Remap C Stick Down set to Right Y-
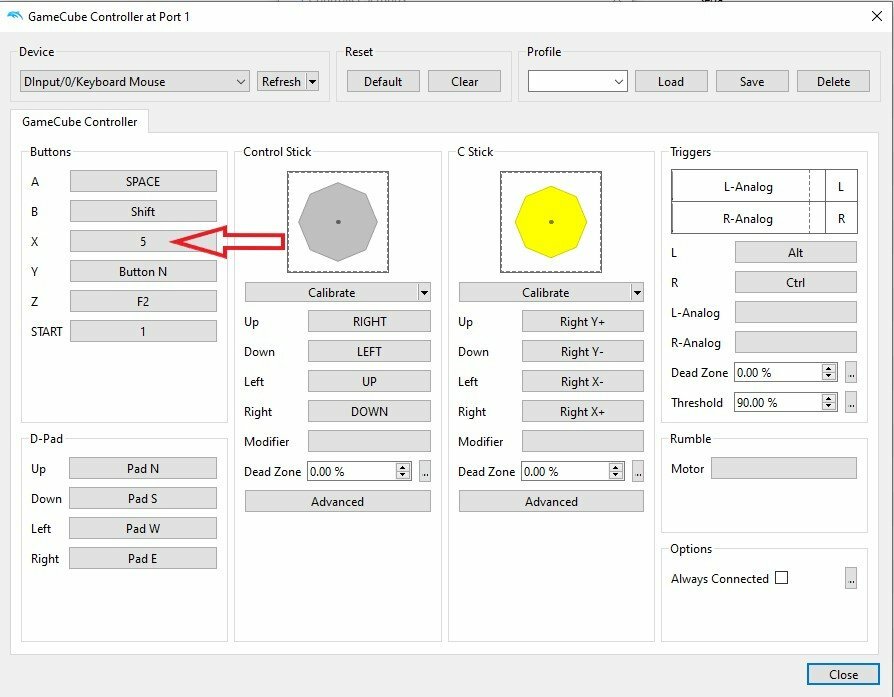This screenshot has width=894, height=697. tap(583, 351)
